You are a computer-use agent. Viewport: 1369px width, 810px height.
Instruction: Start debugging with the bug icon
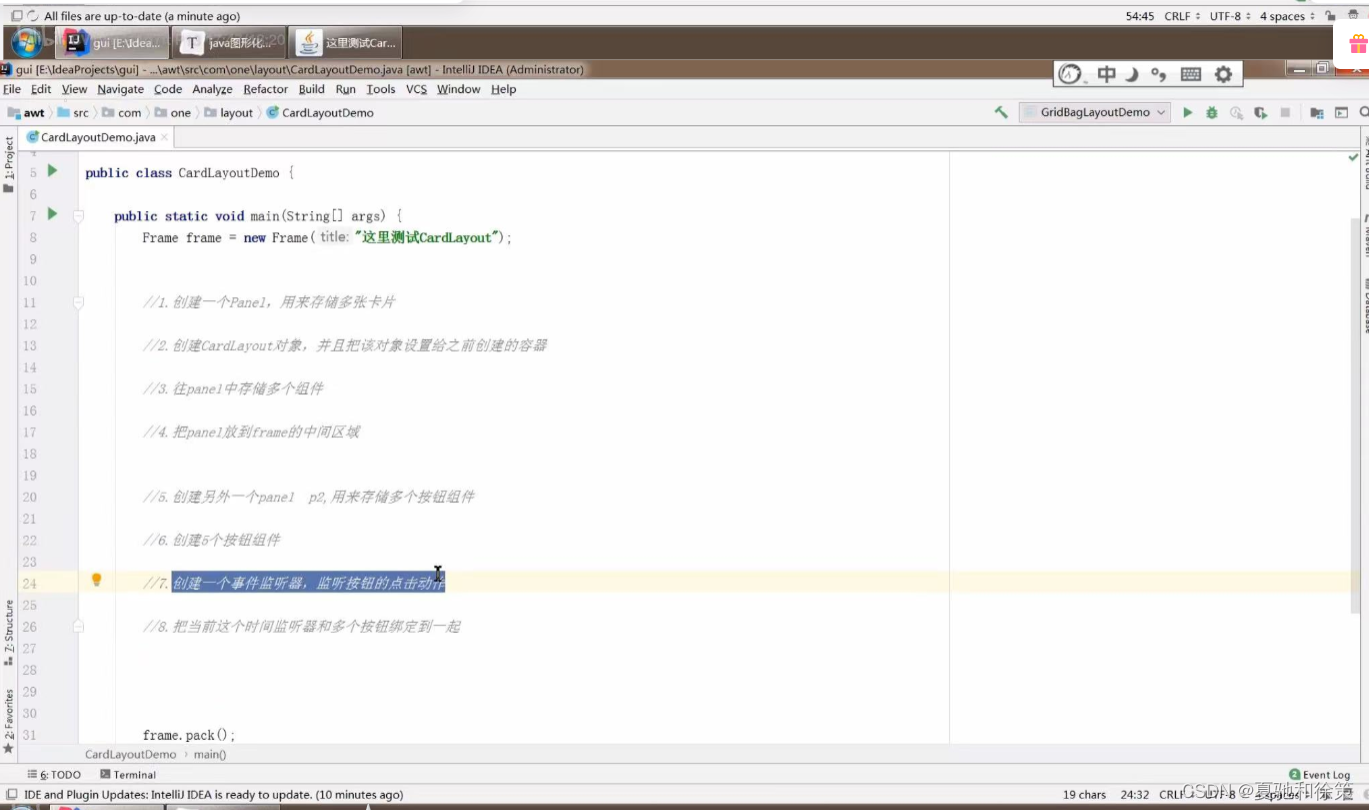(x=1212, y=112)
